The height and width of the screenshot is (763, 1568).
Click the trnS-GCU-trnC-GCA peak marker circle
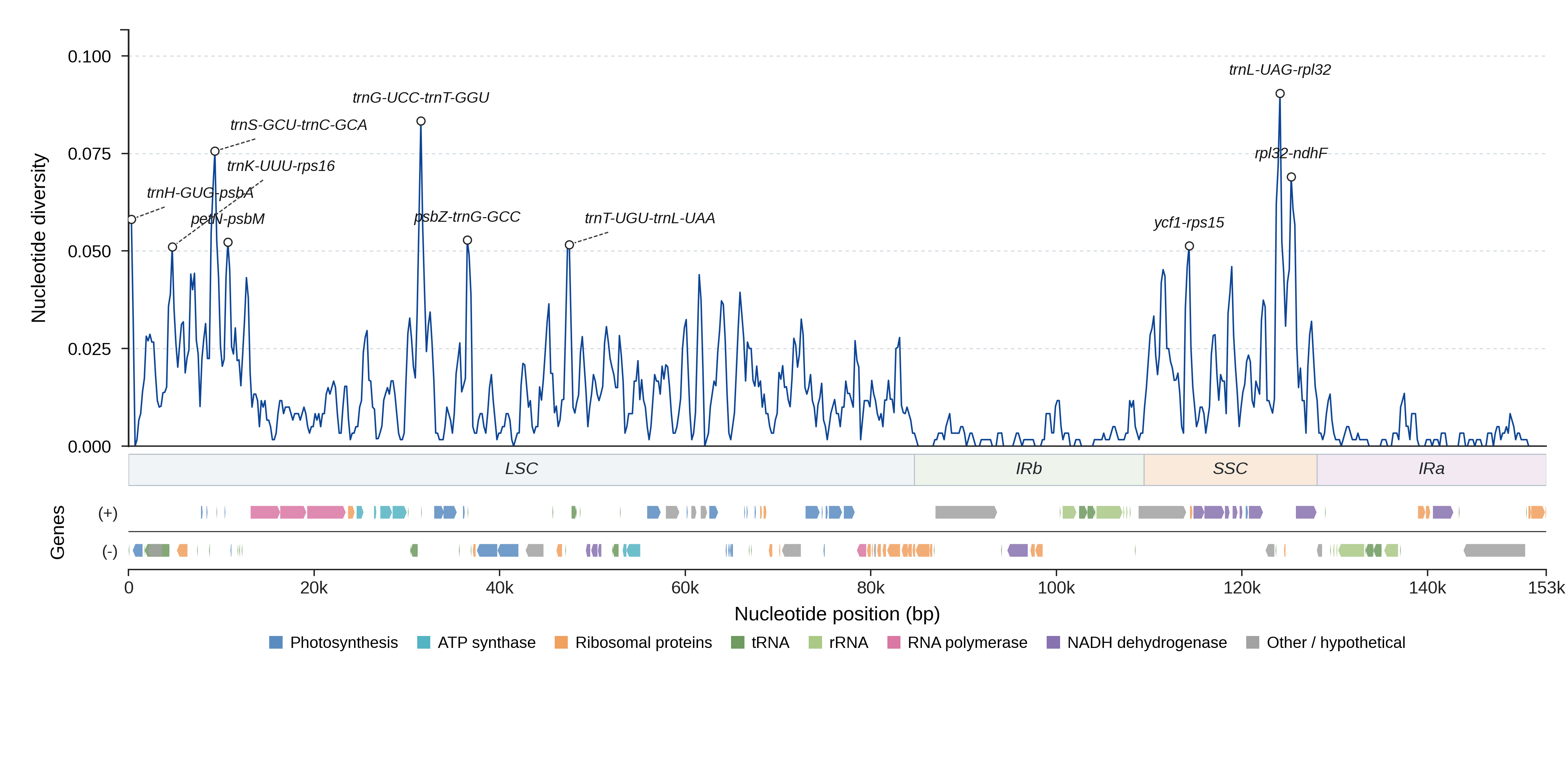[x=215, y=151]
